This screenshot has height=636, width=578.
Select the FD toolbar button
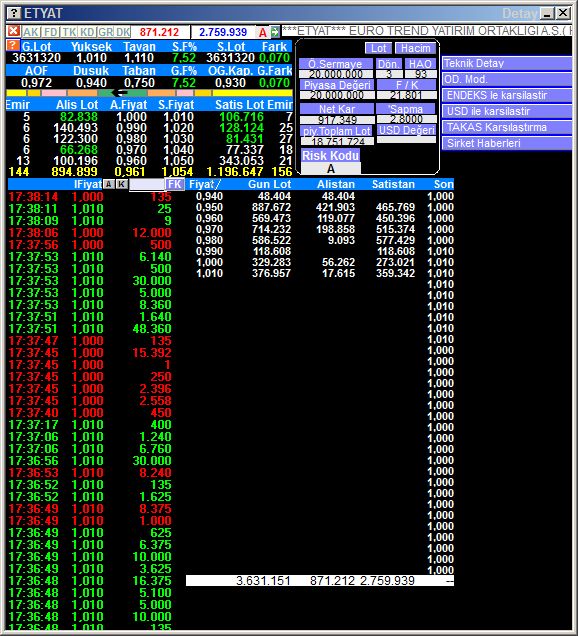tap(51, 32)
